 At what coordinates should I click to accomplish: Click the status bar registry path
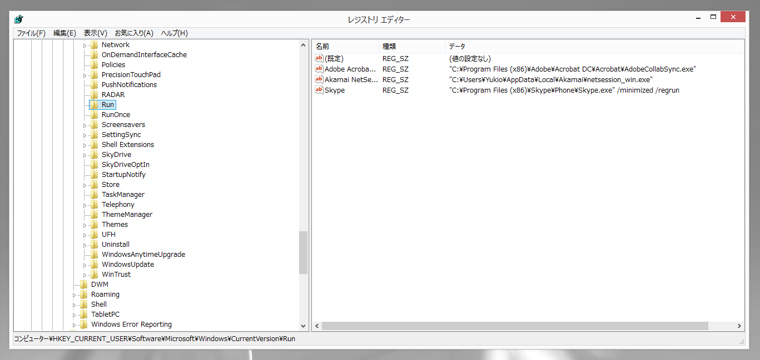click(155, 339)
